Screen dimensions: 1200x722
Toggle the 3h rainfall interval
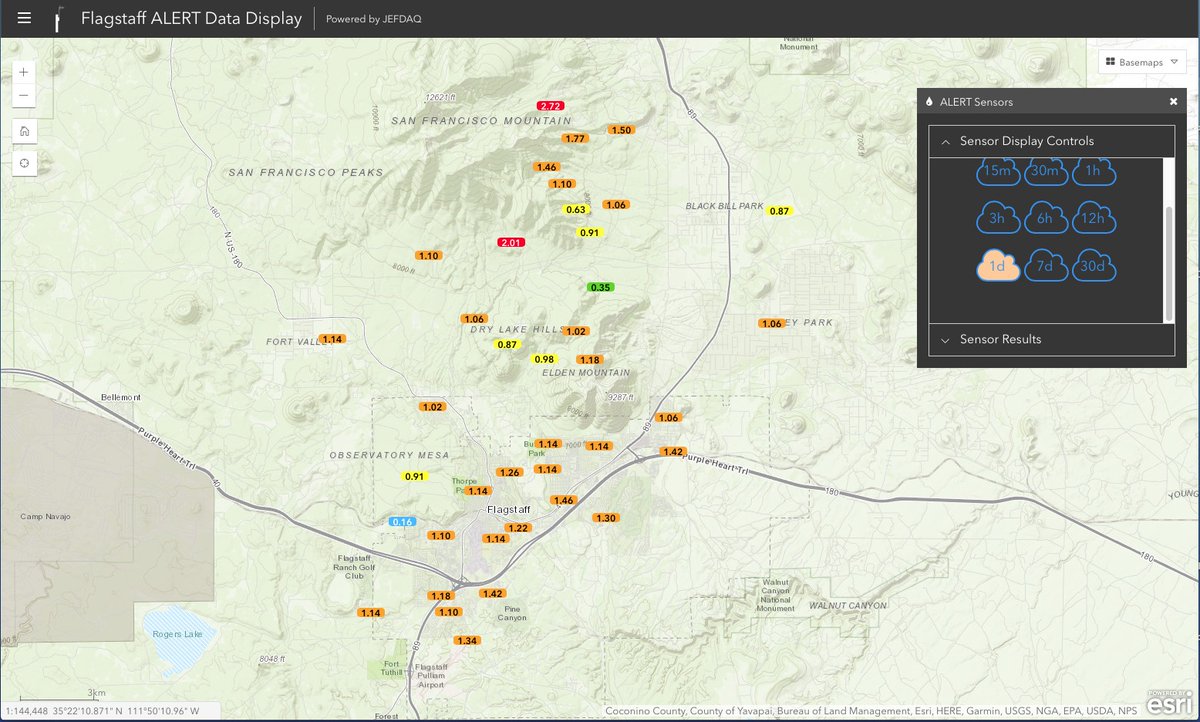click(997, 217)
